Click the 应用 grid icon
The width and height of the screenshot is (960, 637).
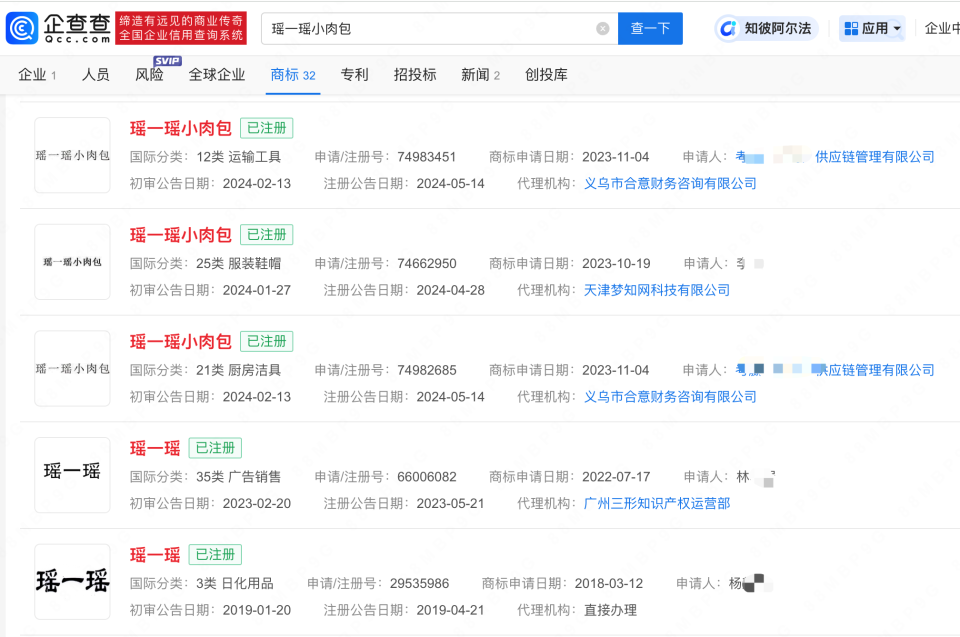click(x=851, y=27)
